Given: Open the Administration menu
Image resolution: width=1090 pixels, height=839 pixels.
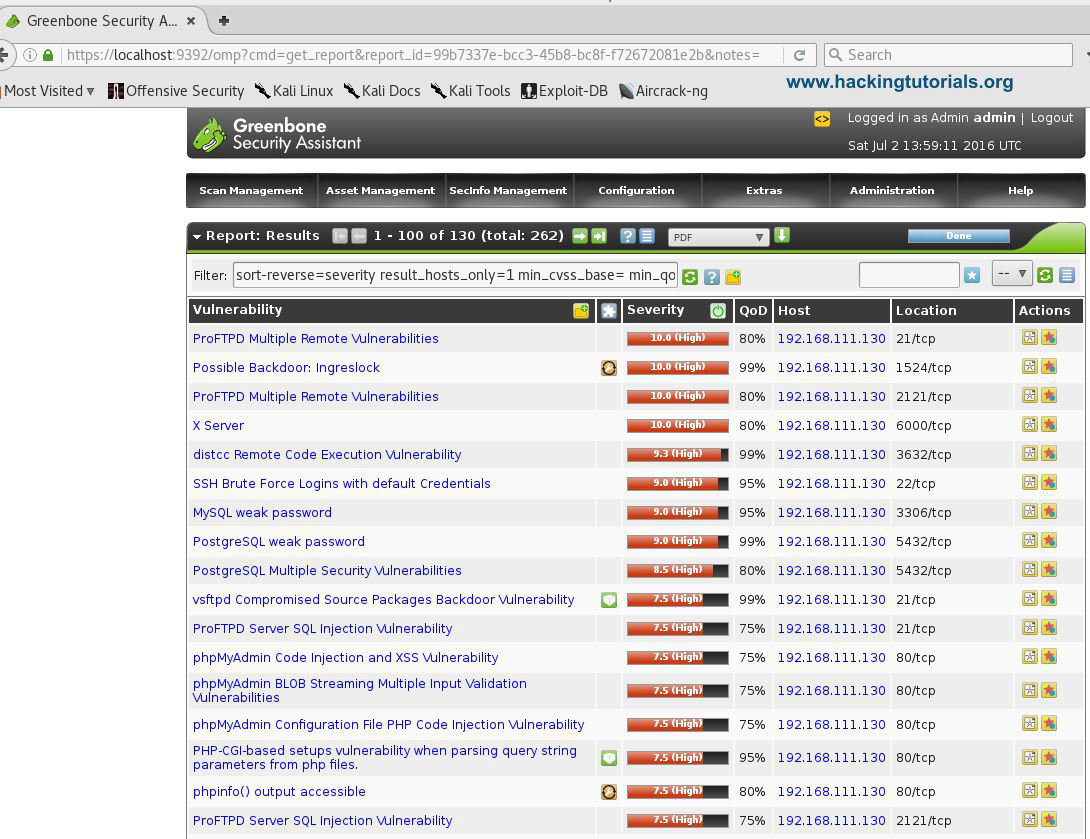Looking at the screenshot, I should [892, 190].
